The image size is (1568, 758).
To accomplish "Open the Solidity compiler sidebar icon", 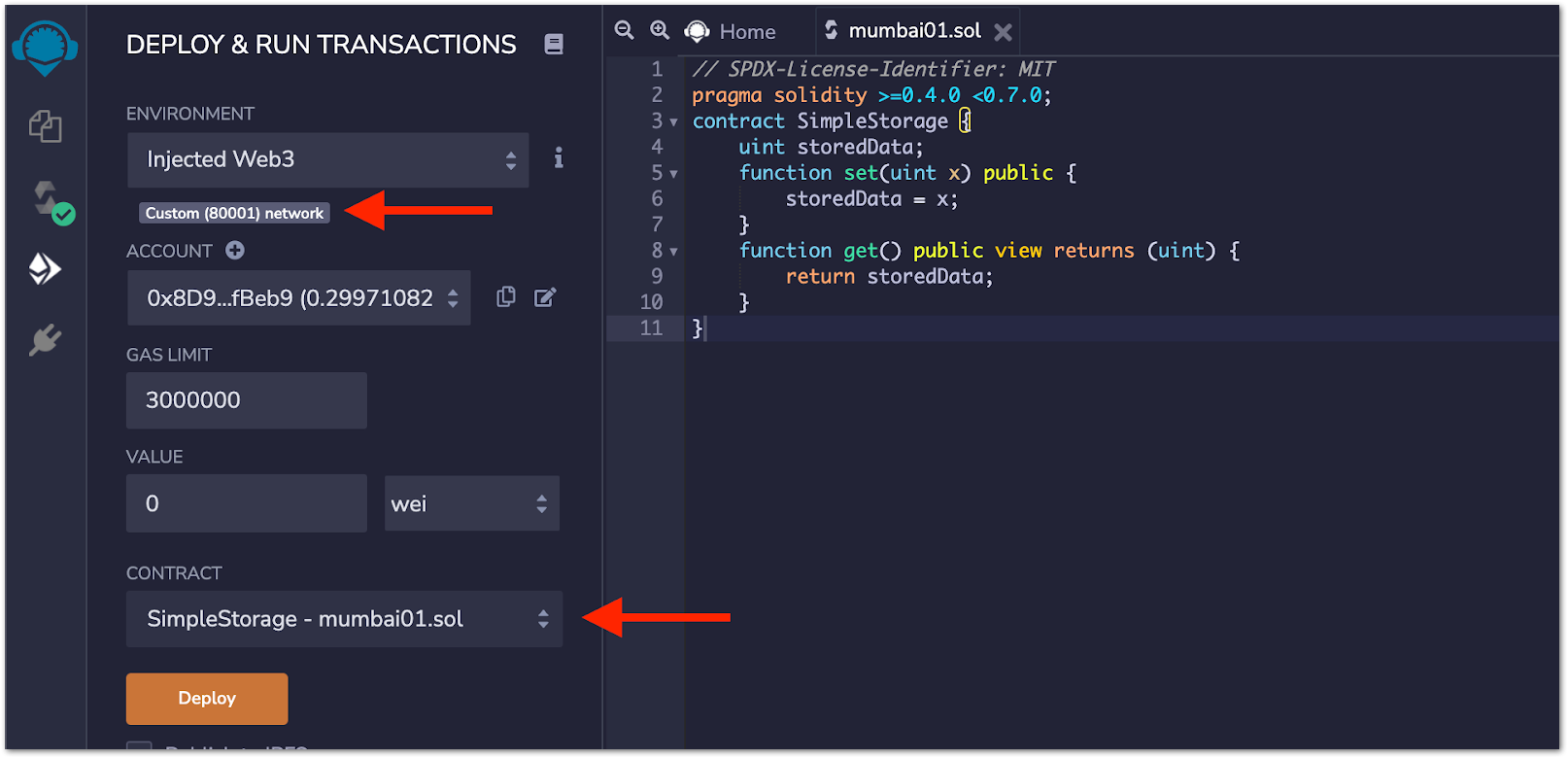I will click(x=49, y=200).
